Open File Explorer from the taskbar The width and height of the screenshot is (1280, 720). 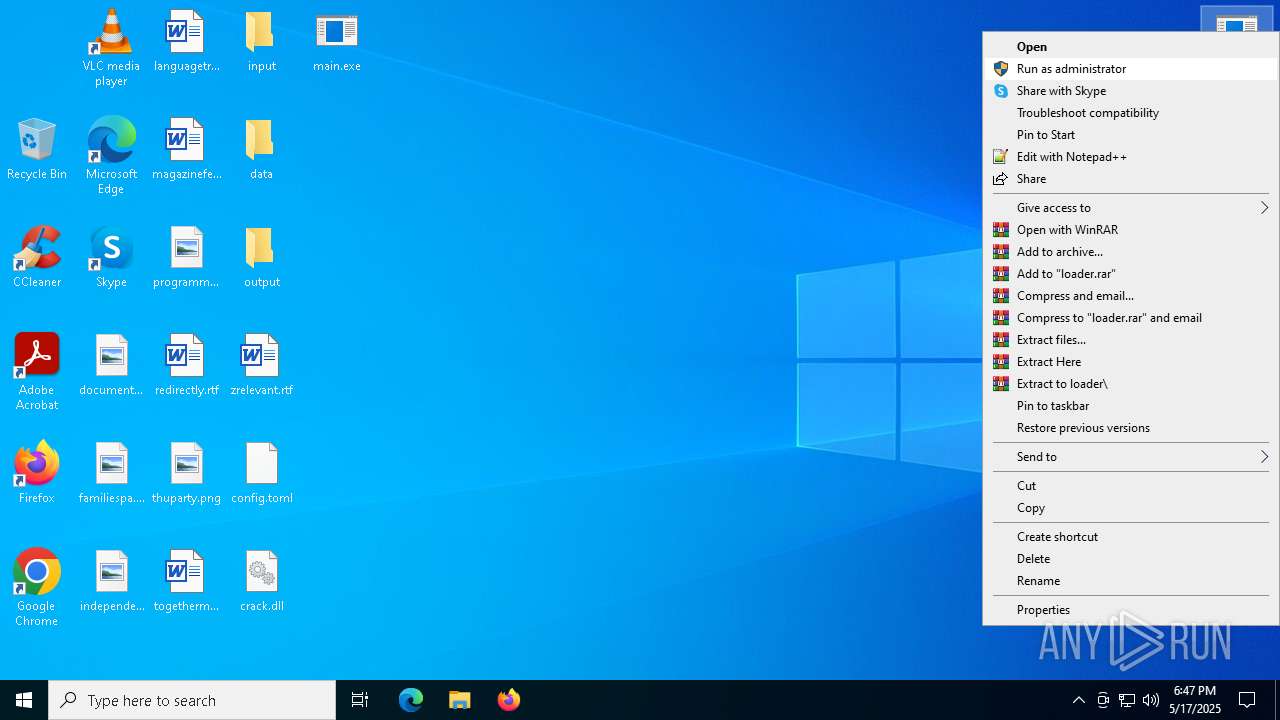[459, 700]
